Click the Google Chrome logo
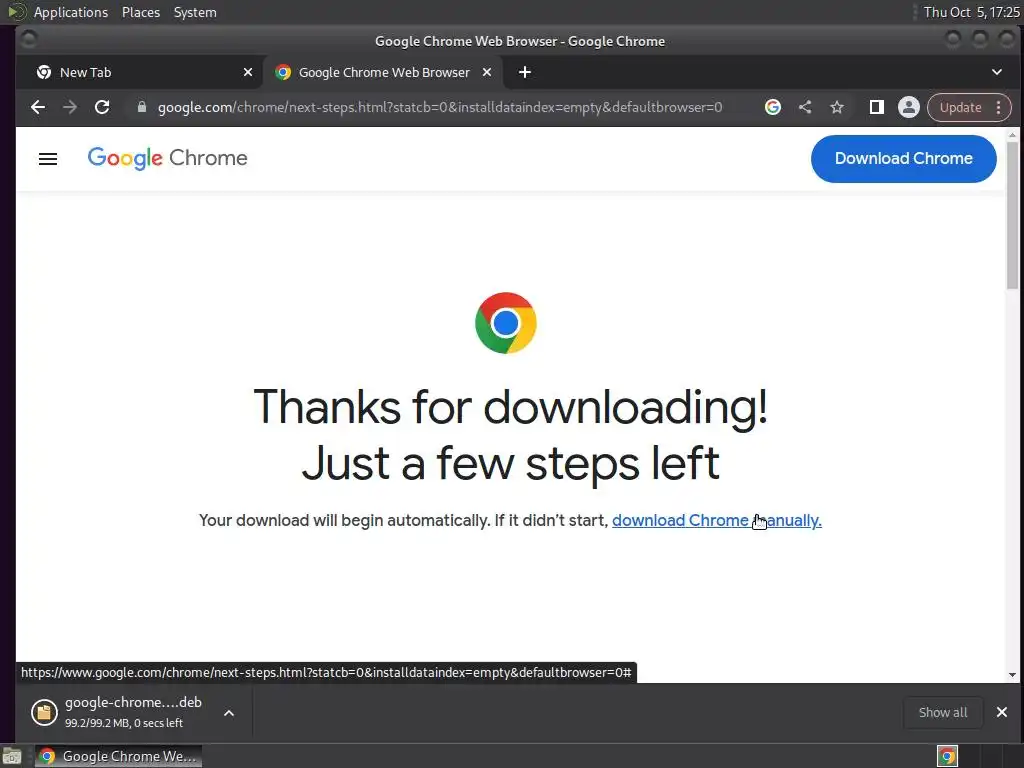This screenshot has height=768, width=1024. (167, 158)
